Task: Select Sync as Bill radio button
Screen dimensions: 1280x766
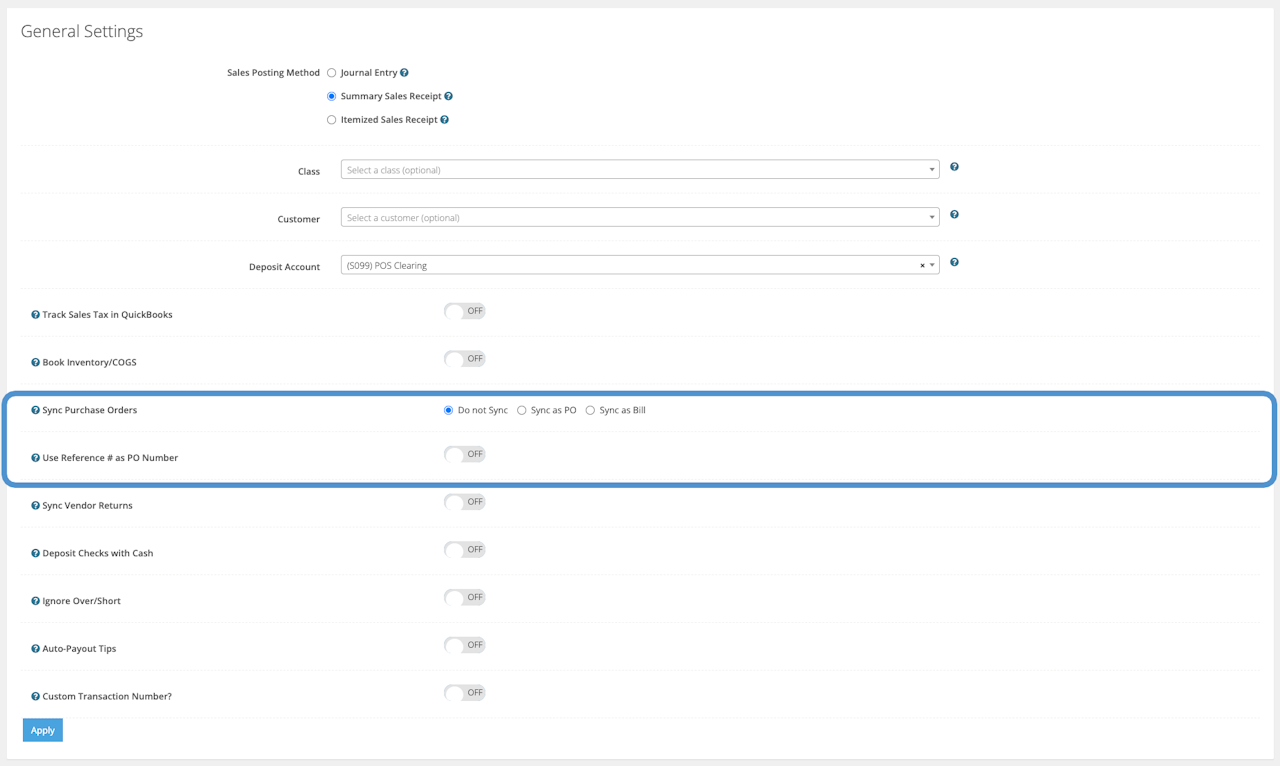Action: pyautogui.click(x=590, y=411)
